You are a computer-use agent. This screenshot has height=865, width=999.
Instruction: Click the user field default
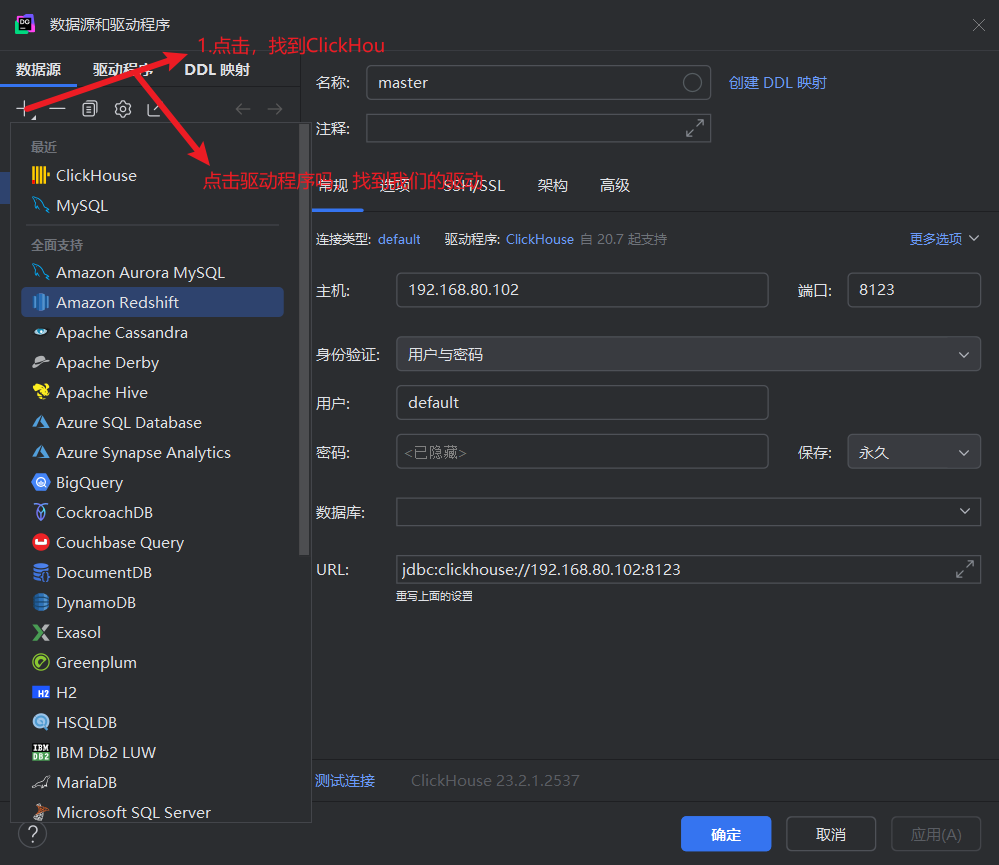[x=582, y=403]
